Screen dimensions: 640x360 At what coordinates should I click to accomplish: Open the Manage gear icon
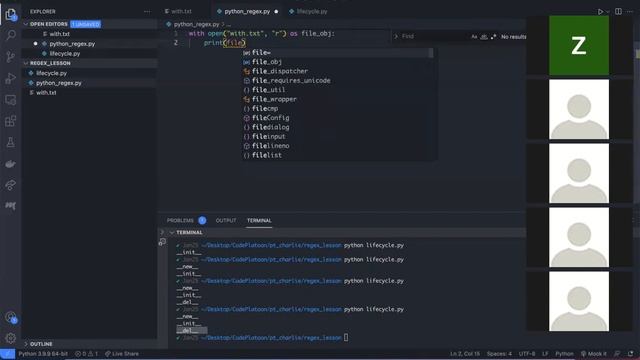11,338
